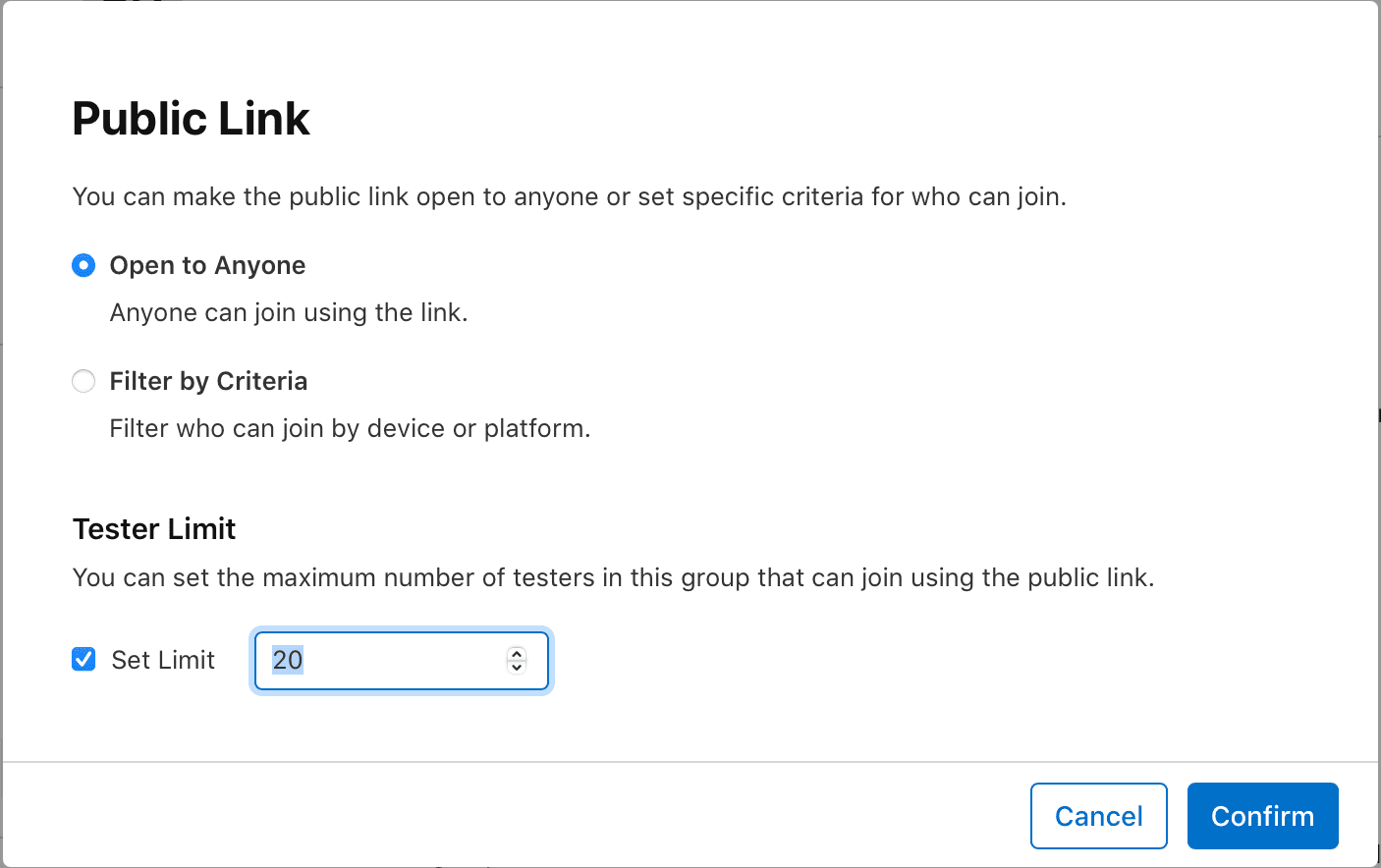Cancel the Public Link dialog
This screenshot has width=1381, height=868.
click(x=1098, y=816)
